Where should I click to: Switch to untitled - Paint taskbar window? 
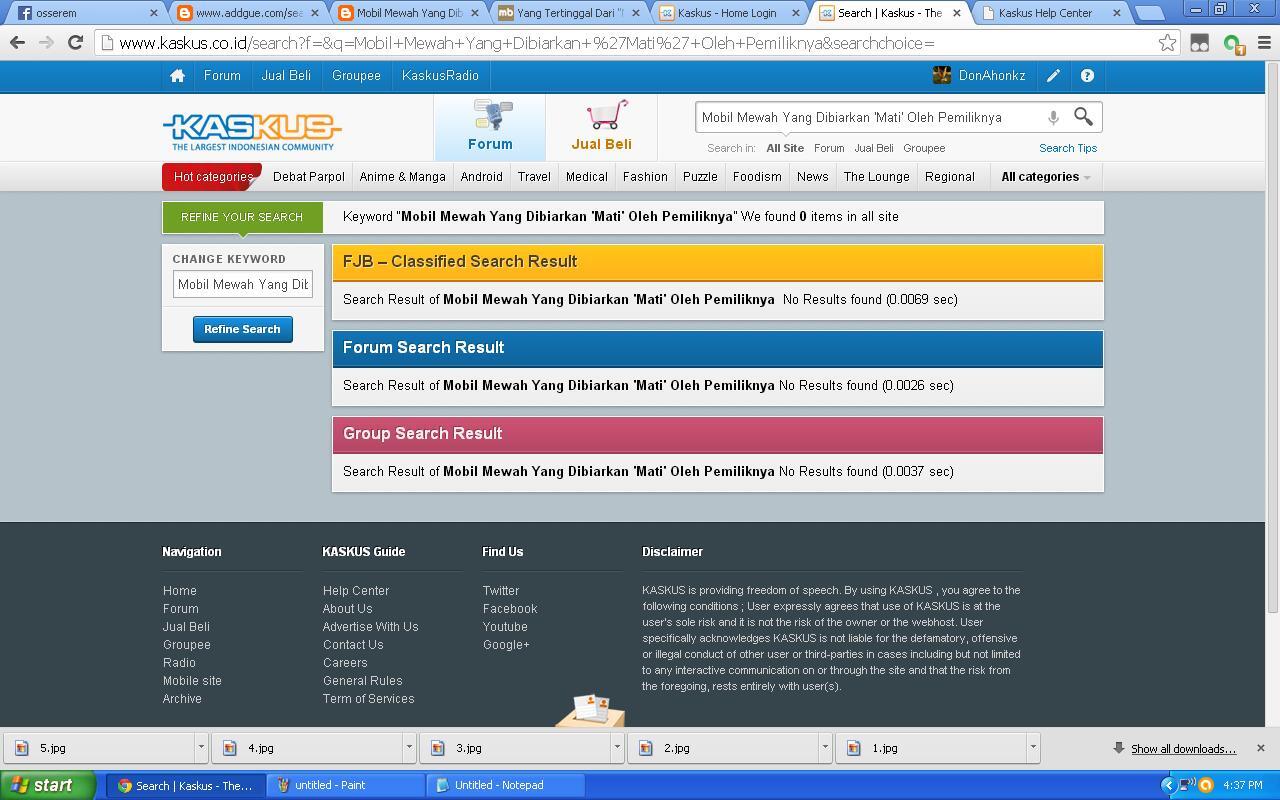tap(346, 785)
